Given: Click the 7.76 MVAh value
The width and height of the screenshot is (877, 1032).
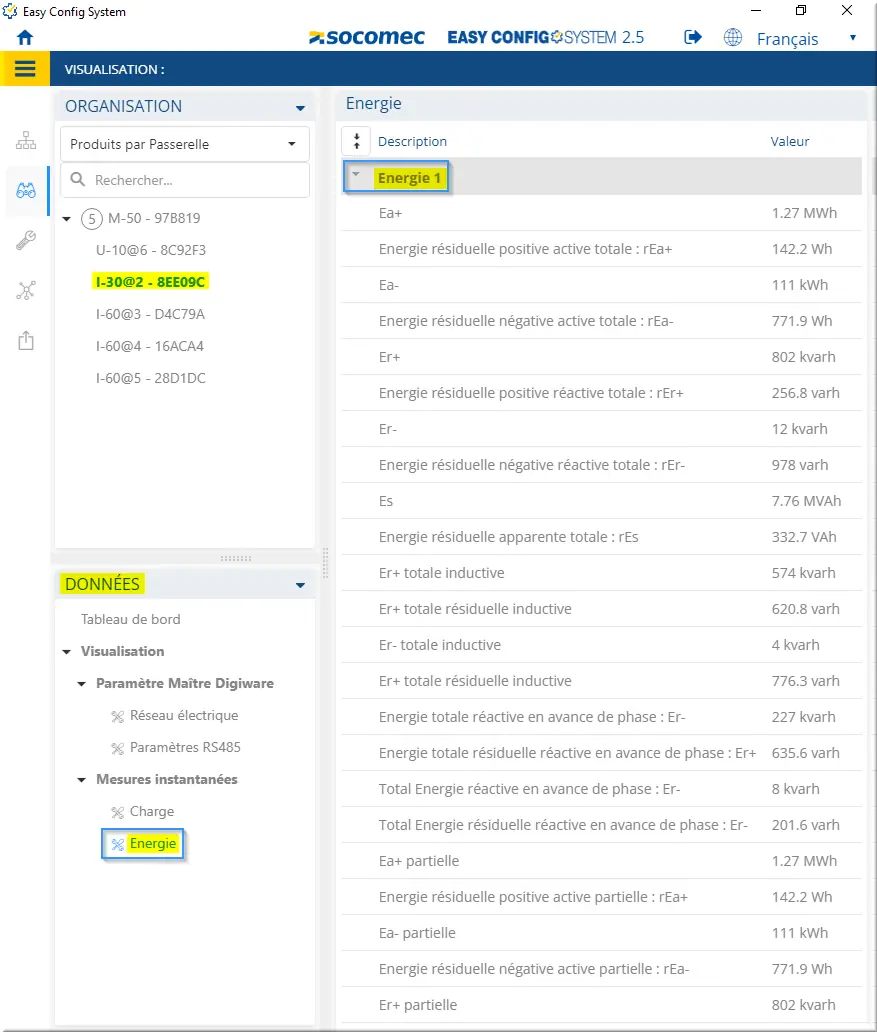Looking at the screenshot, I should [x=806, y=502].
